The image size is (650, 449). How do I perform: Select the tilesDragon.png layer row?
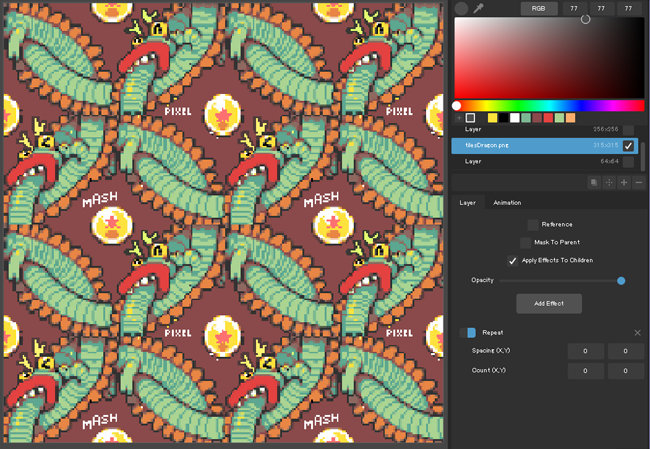tap(545, 146)
